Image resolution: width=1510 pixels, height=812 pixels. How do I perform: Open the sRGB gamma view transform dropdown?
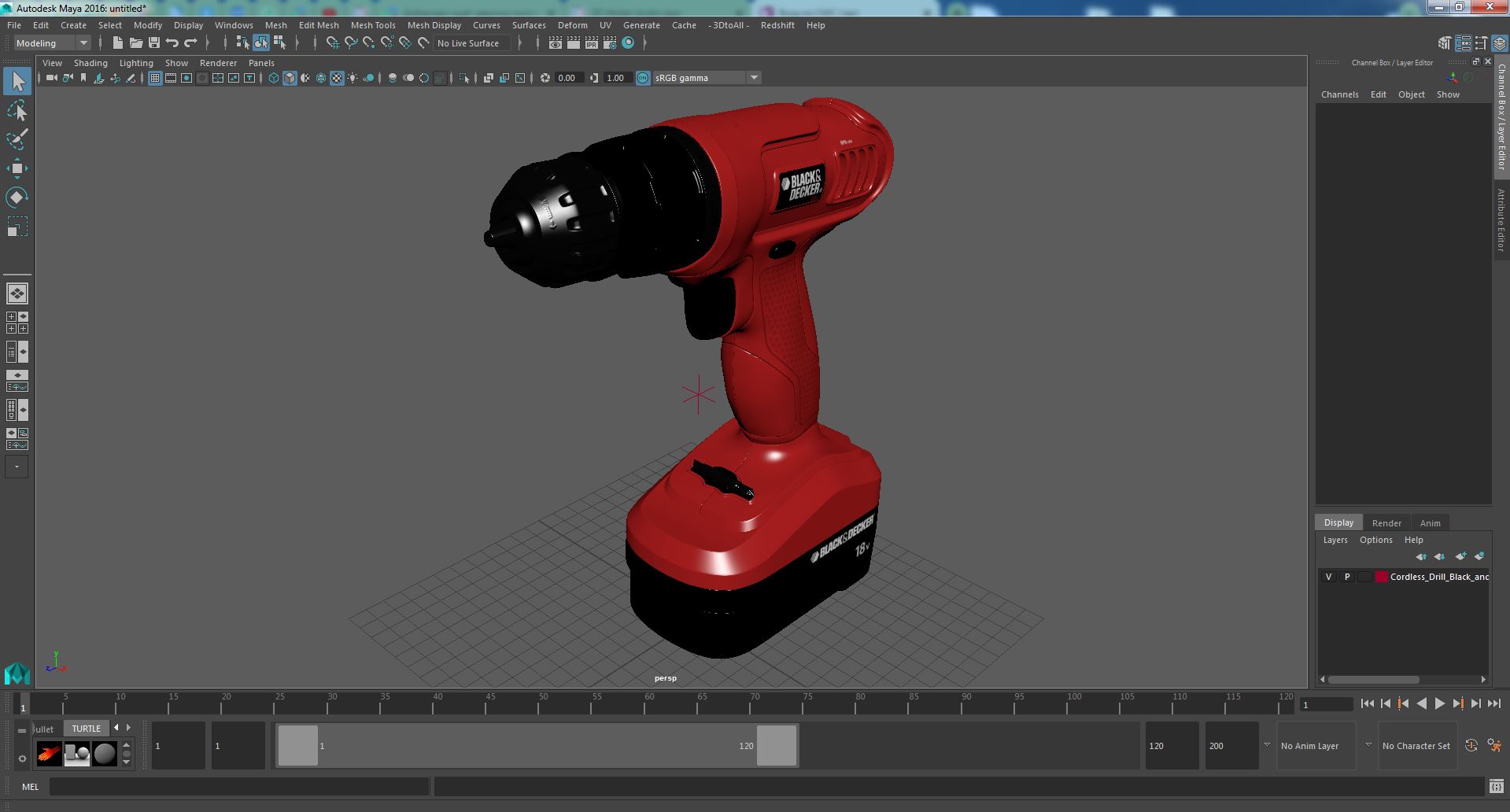click(x=707, y=78)
